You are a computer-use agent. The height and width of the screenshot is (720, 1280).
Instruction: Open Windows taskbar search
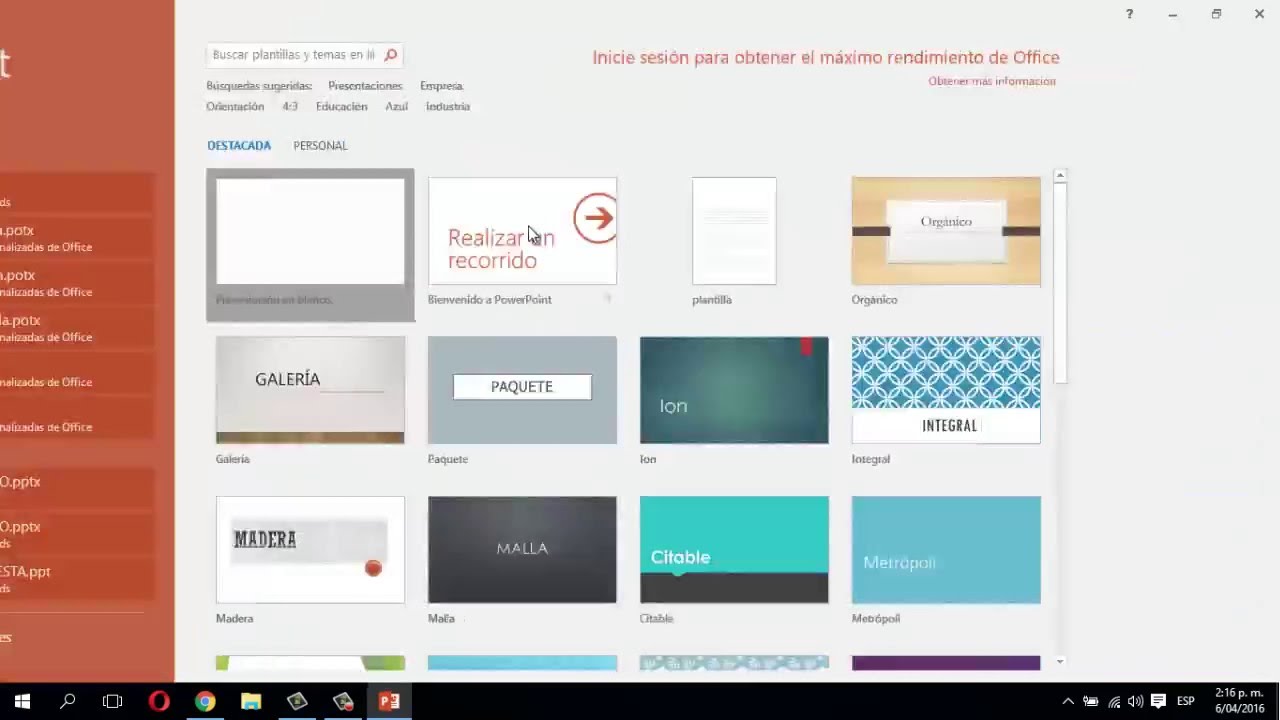point(68,701)
